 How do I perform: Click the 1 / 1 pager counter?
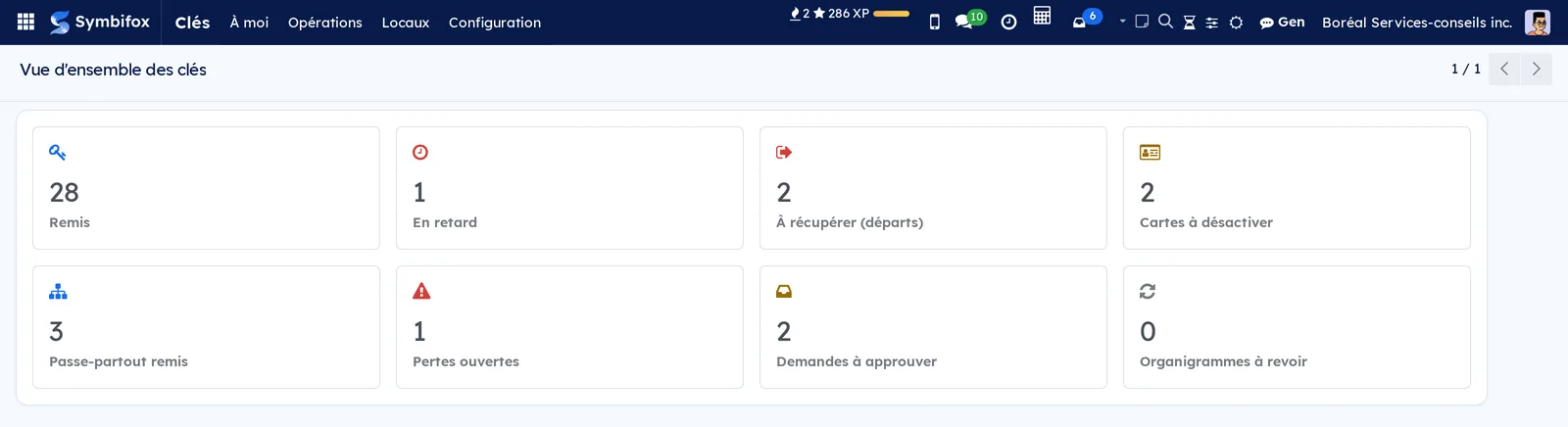point(1466,70)
